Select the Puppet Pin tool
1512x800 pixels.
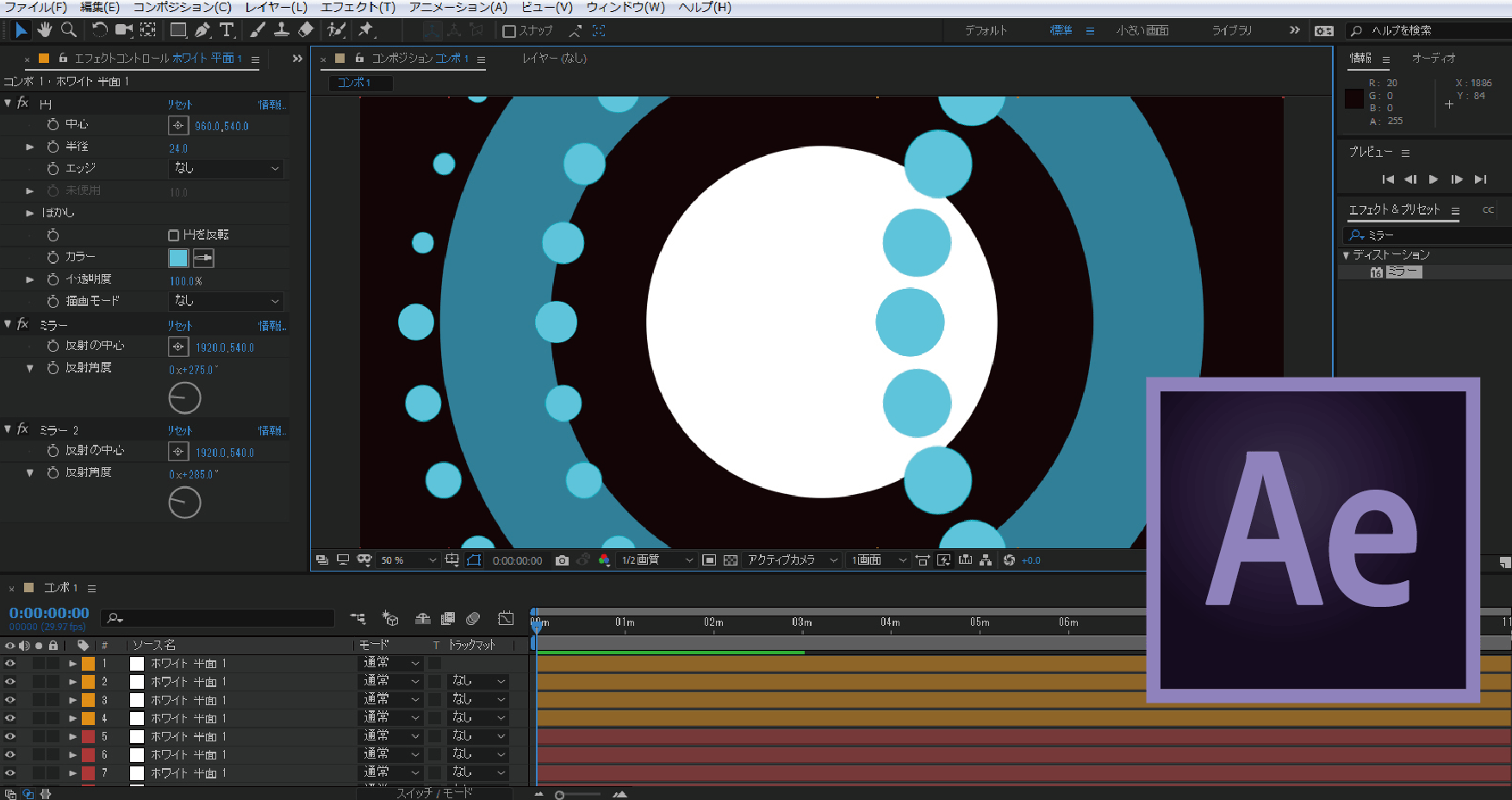(366, 30)
